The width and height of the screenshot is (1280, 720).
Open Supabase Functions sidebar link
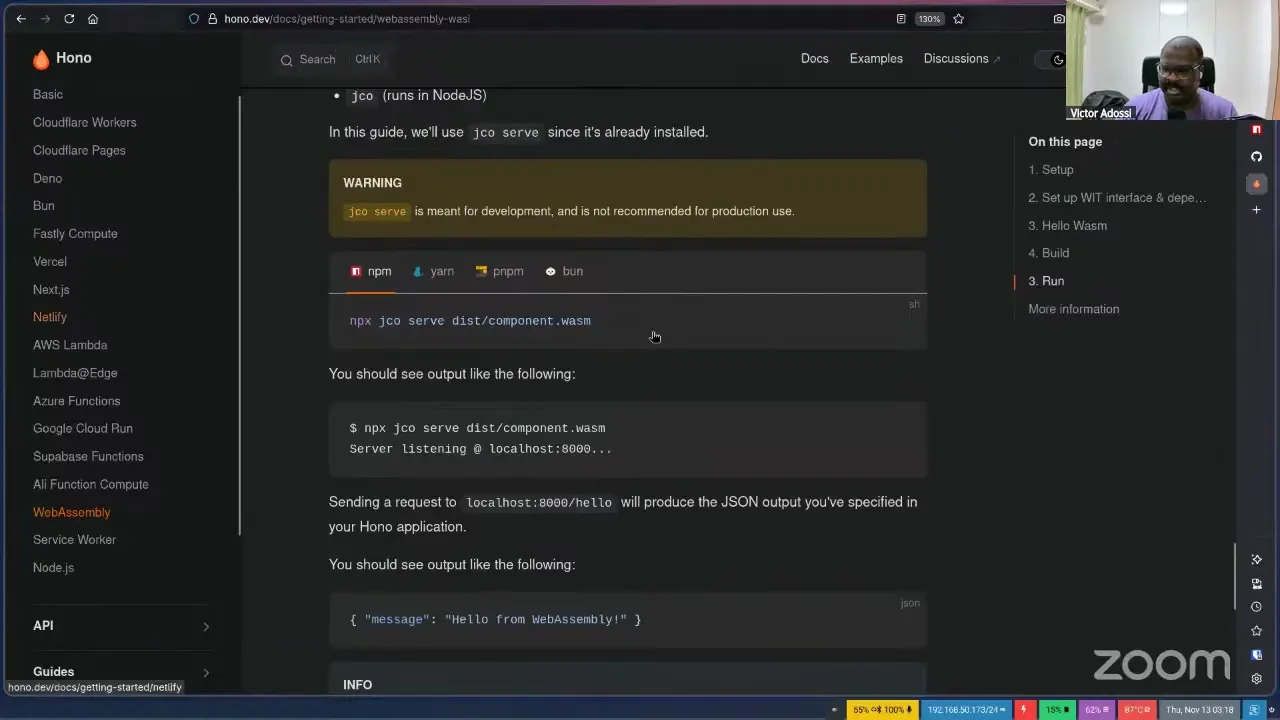pos(88,457)
